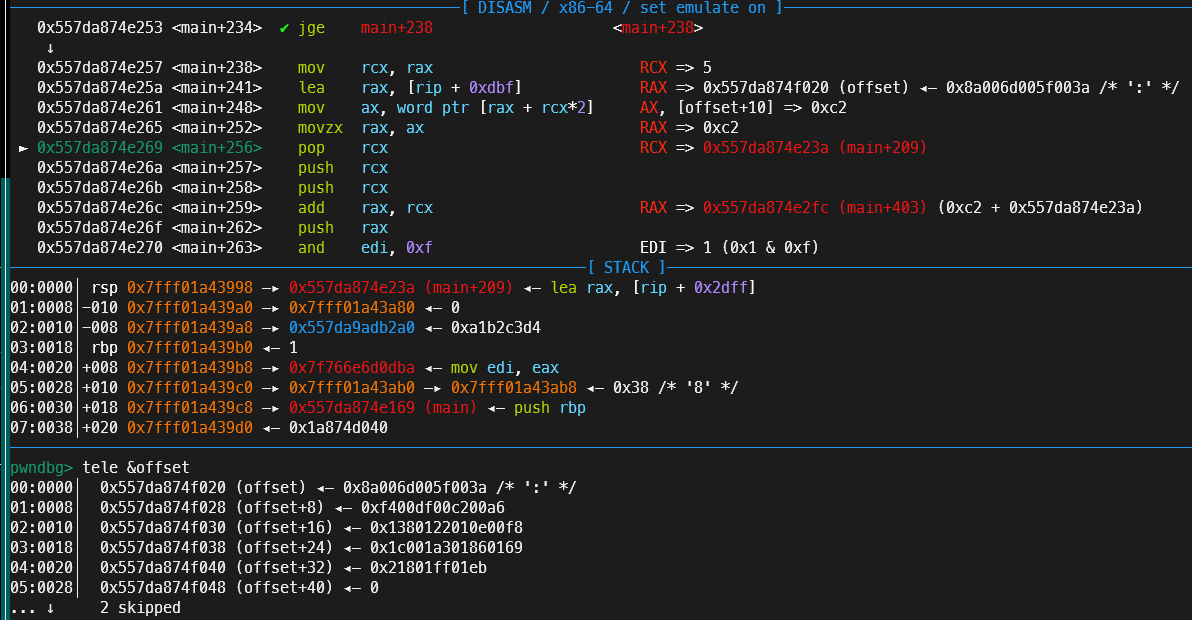Viewport: 1192px width, 620px height.
Task: Collapse the STACK section header
Action: click(628, 267)
